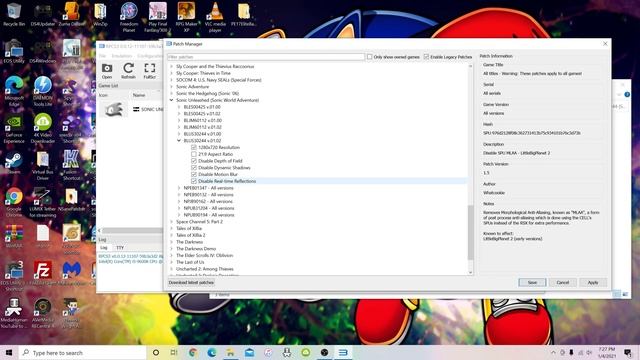Uncheck Disable Depth of Field patch

coord(194,161)
